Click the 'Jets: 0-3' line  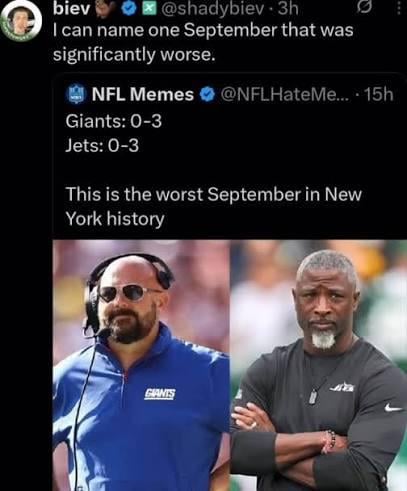(x=102, y=145)
